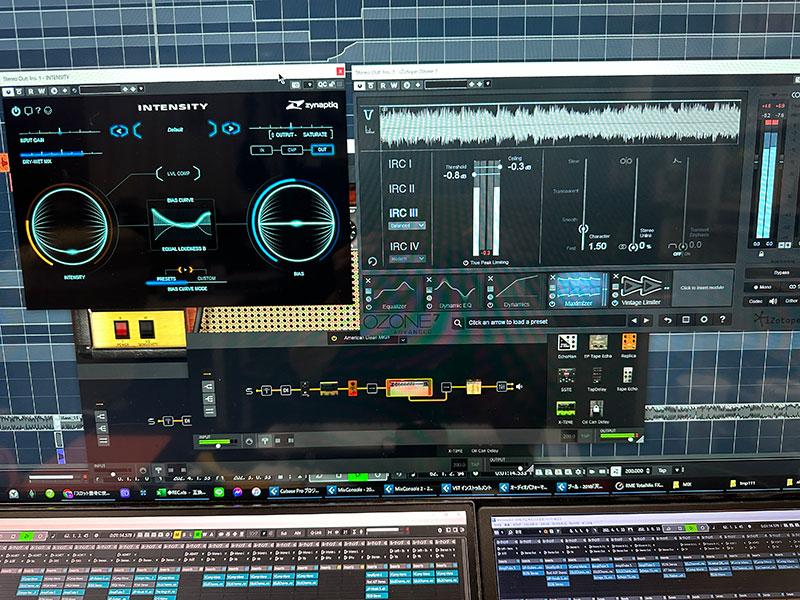Select IRC IV limiter mode
The image size is (800, 600).
pos(404,246)
